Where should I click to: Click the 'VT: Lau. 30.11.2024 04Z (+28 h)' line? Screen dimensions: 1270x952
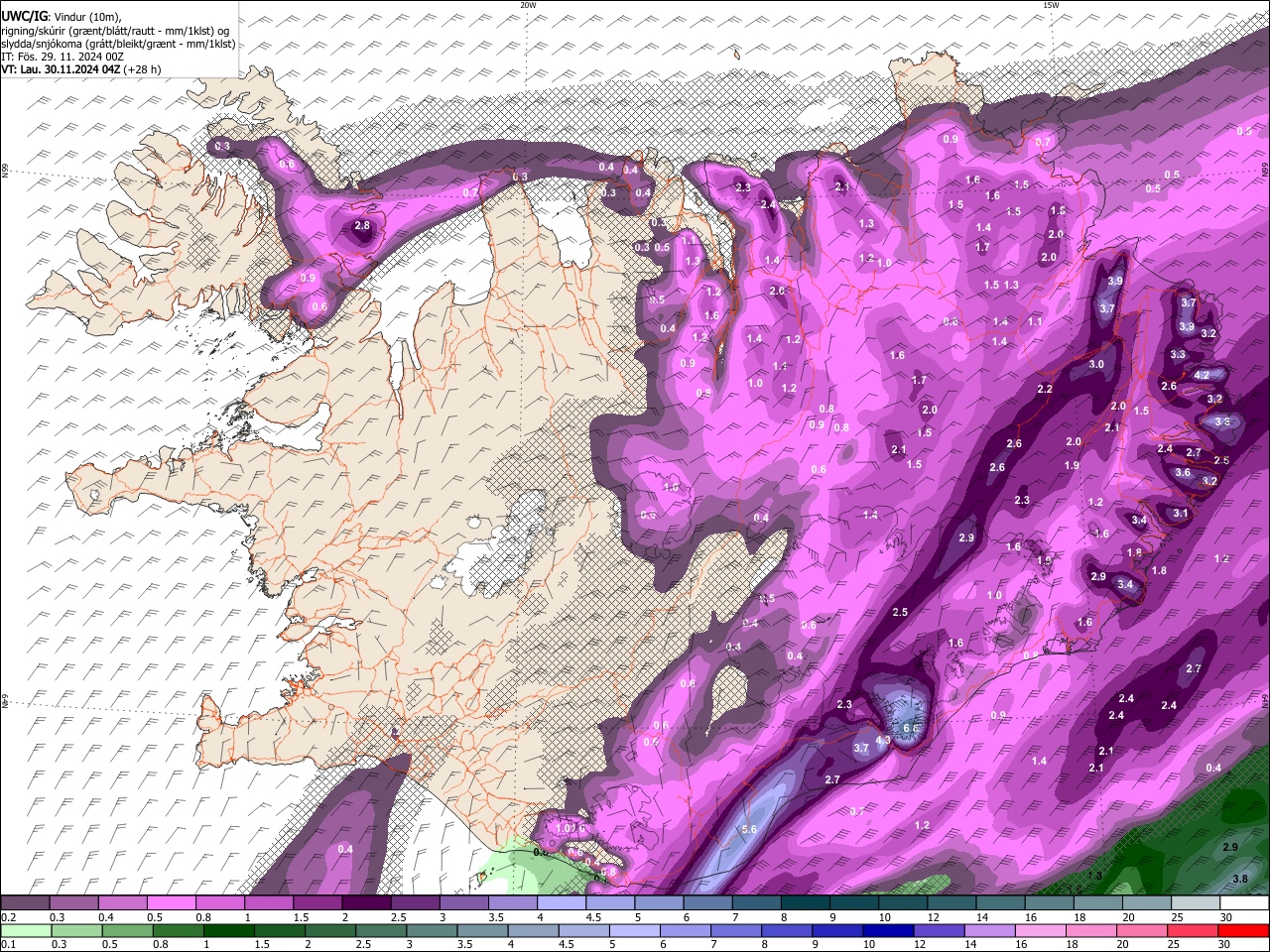point(81,69)
